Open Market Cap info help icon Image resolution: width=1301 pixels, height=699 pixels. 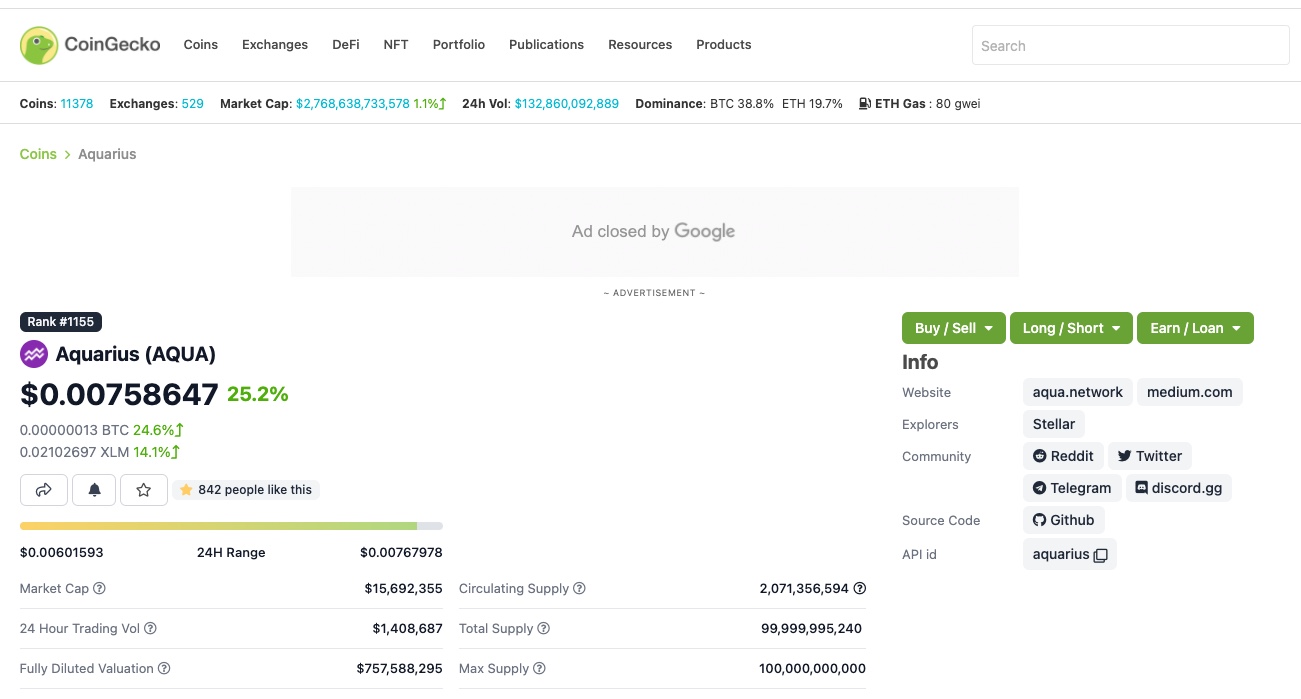coord(100,589)
